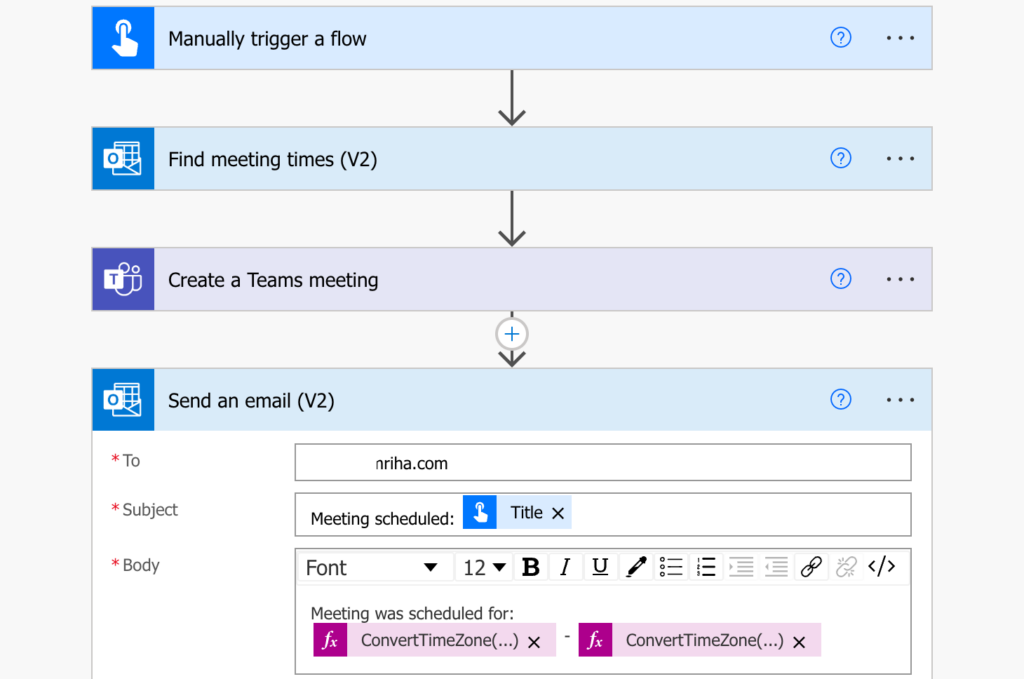Image resolution: width=1024 pixels, height=679 pixels.
Task: Select the text highlight color tool
Action: click(636, 567)
